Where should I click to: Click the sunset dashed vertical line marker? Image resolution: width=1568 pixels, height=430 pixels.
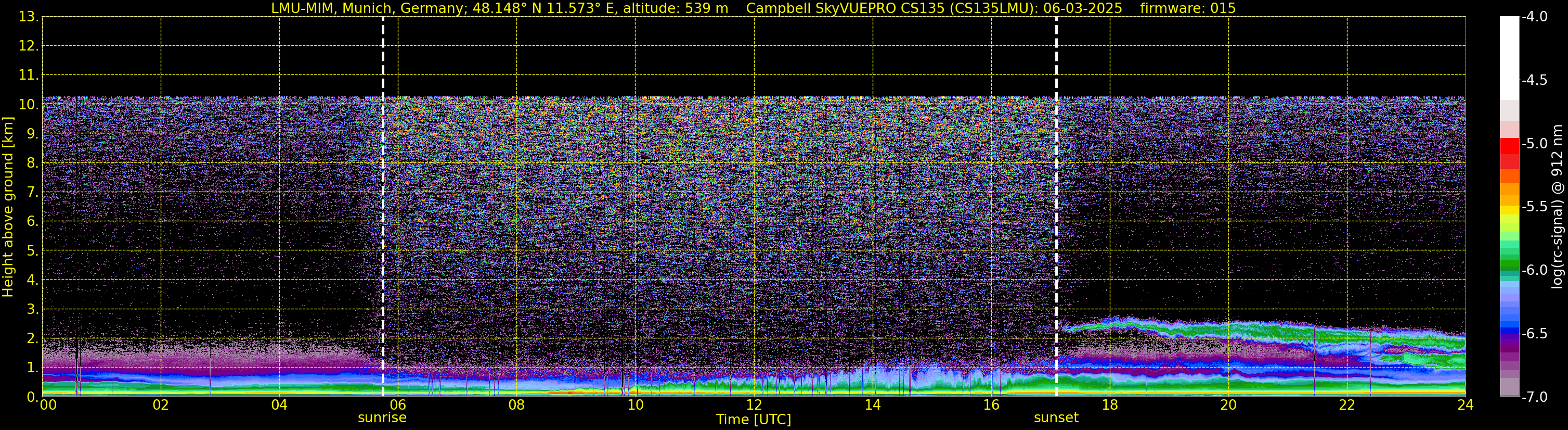pos(1056,207)
